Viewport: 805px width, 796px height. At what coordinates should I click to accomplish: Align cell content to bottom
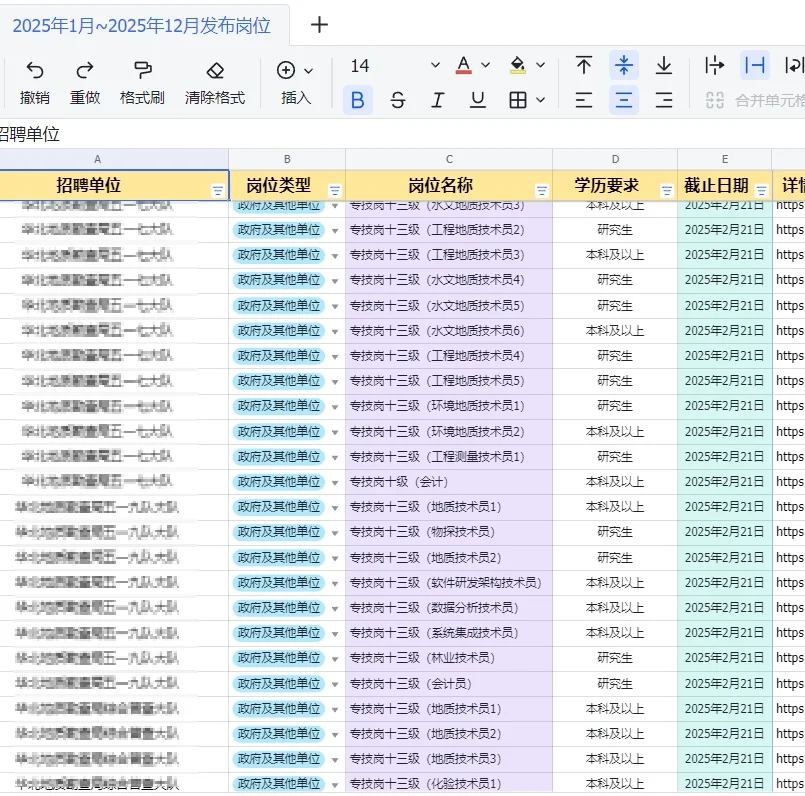664,65
